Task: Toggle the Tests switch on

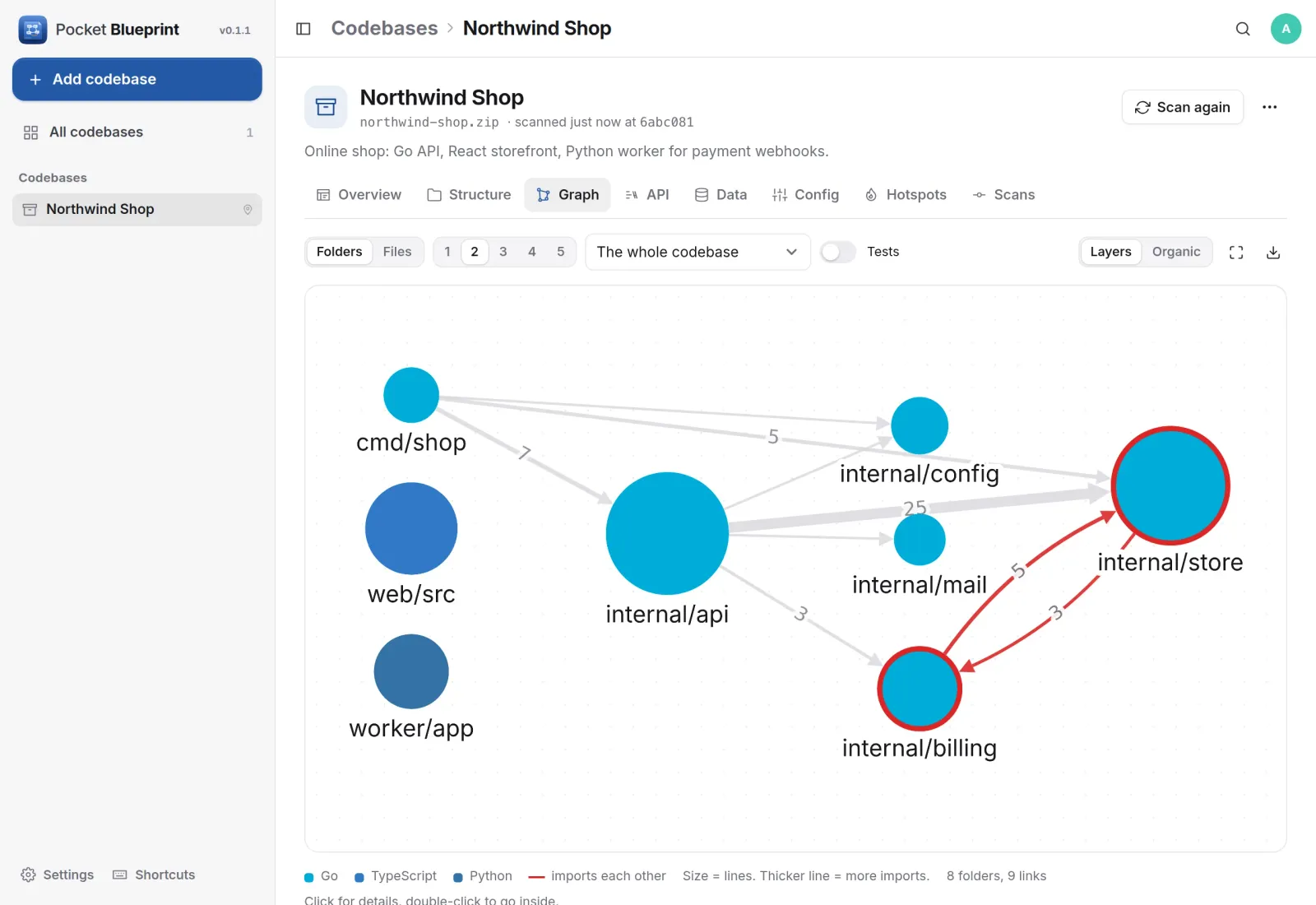Action: [x=838, y=252]
